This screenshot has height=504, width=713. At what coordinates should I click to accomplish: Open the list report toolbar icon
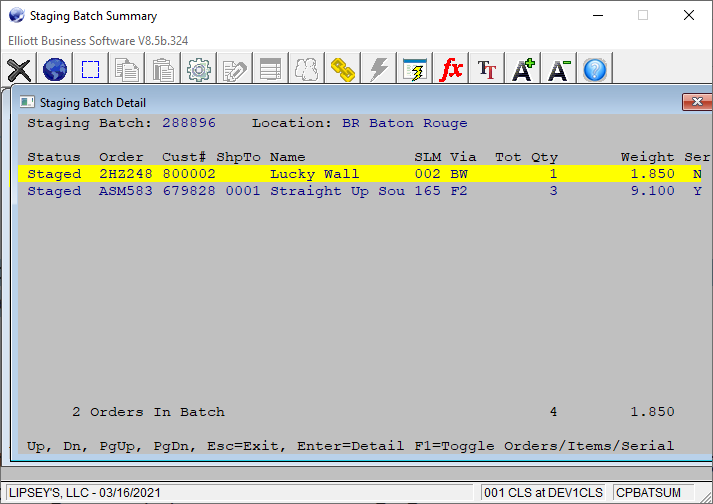(x=271, y=70)
